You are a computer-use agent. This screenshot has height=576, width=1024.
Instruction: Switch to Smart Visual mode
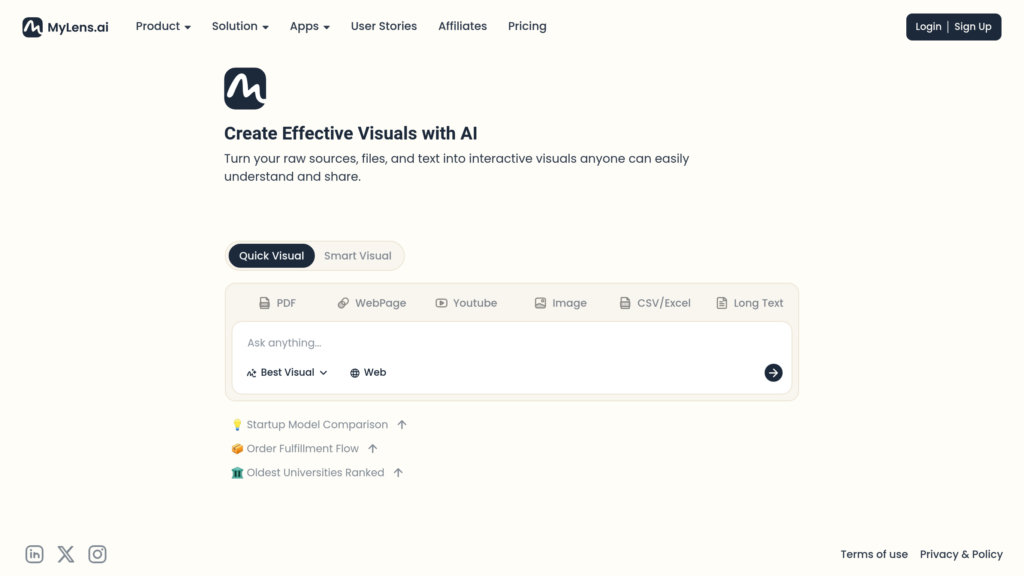coord(358,256)
